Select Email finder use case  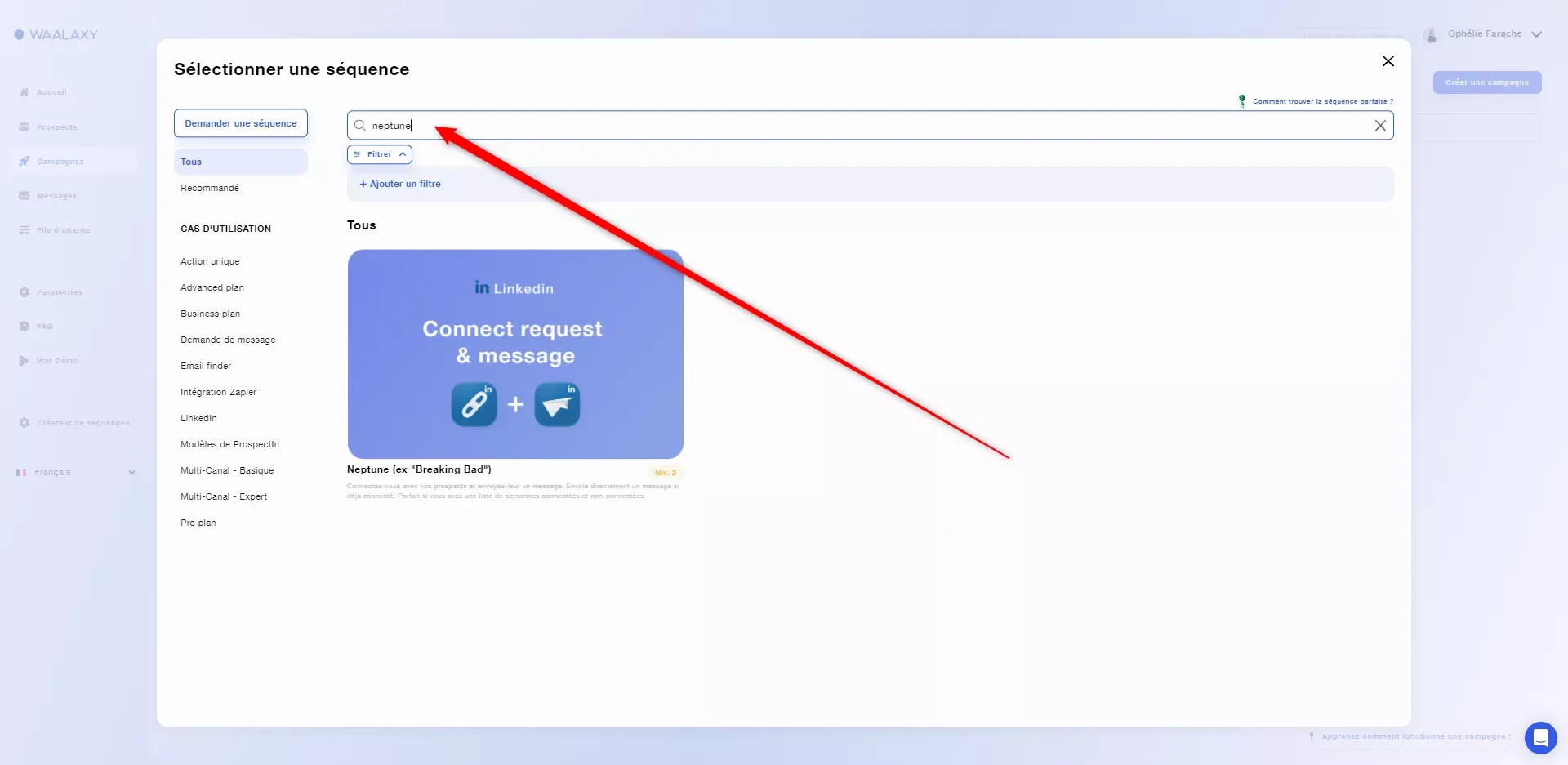coord(206,366)
